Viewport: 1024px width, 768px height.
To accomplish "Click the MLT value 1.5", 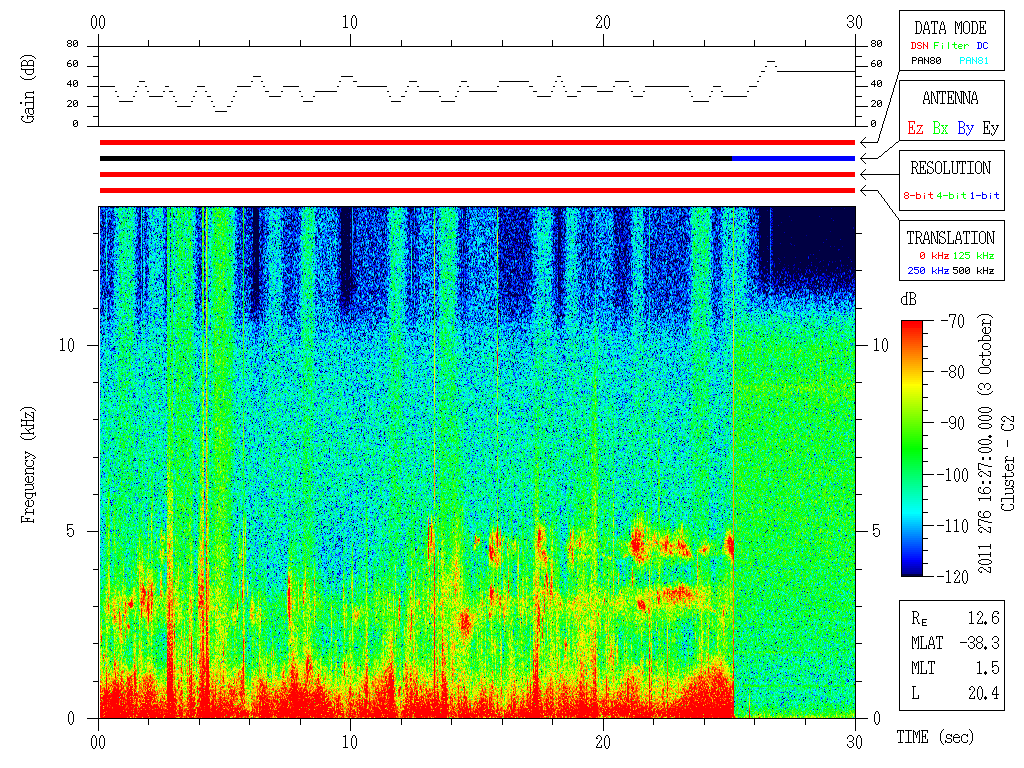I will (x=987, y=668).
